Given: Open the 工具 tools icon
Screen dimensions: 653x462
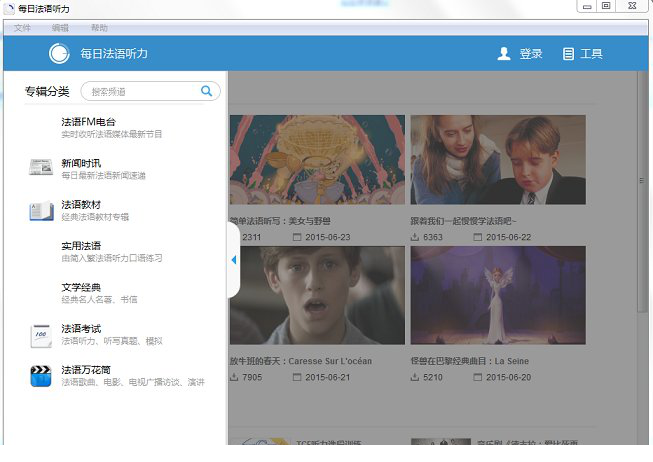Looking at the screenshot, I should coord(568,54).
